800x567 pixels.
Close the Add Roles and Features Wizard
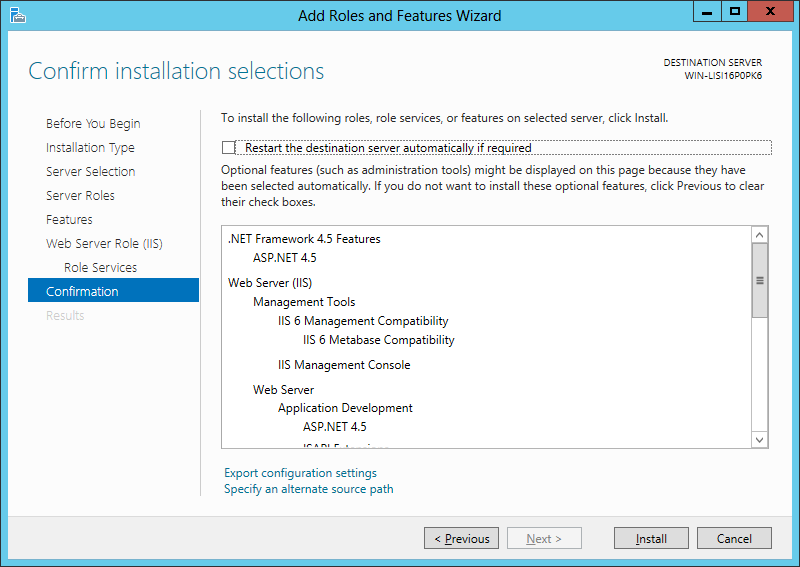771,11
